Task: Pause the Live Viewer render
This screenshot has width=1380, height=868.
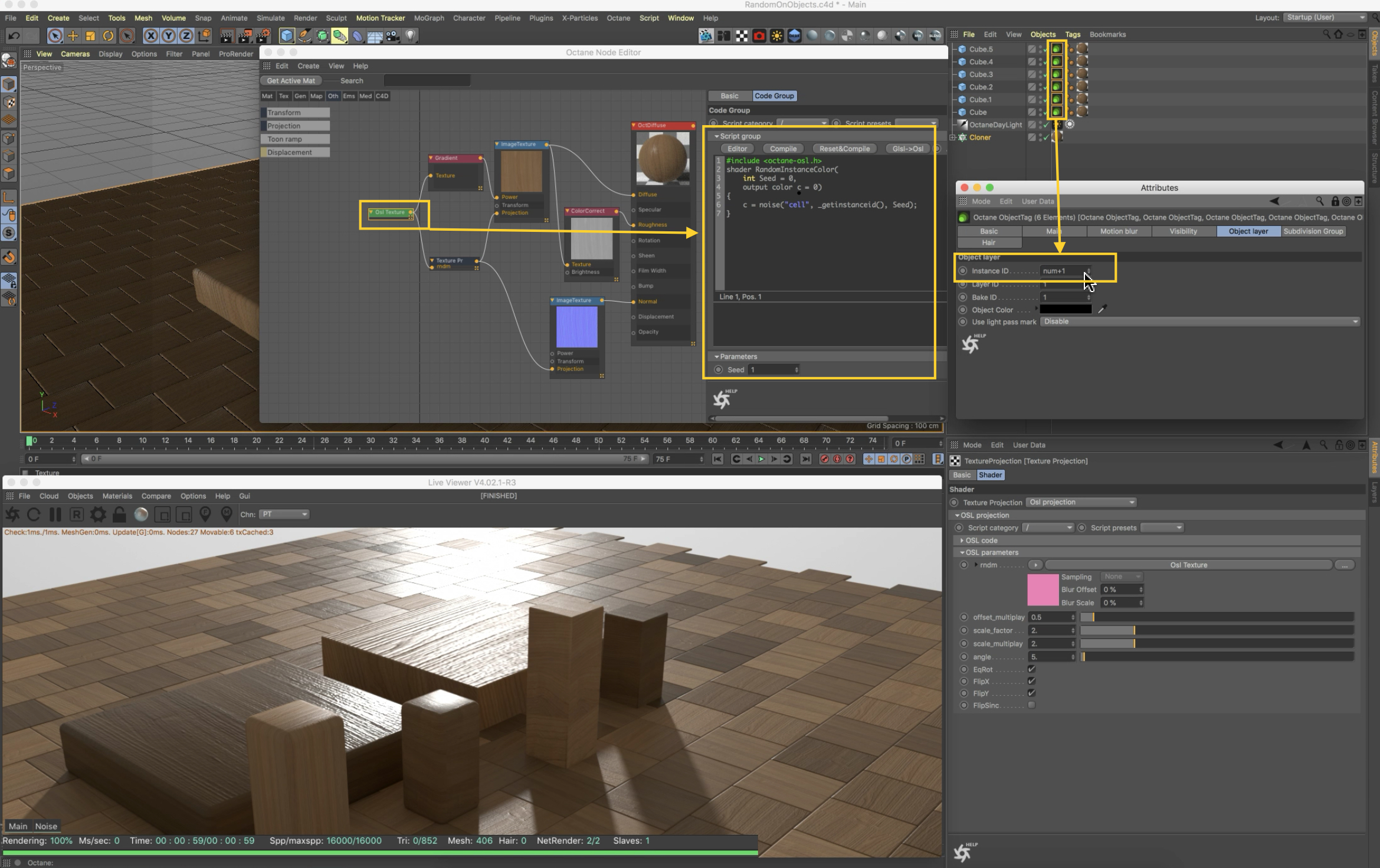Action: coord(55,515)
